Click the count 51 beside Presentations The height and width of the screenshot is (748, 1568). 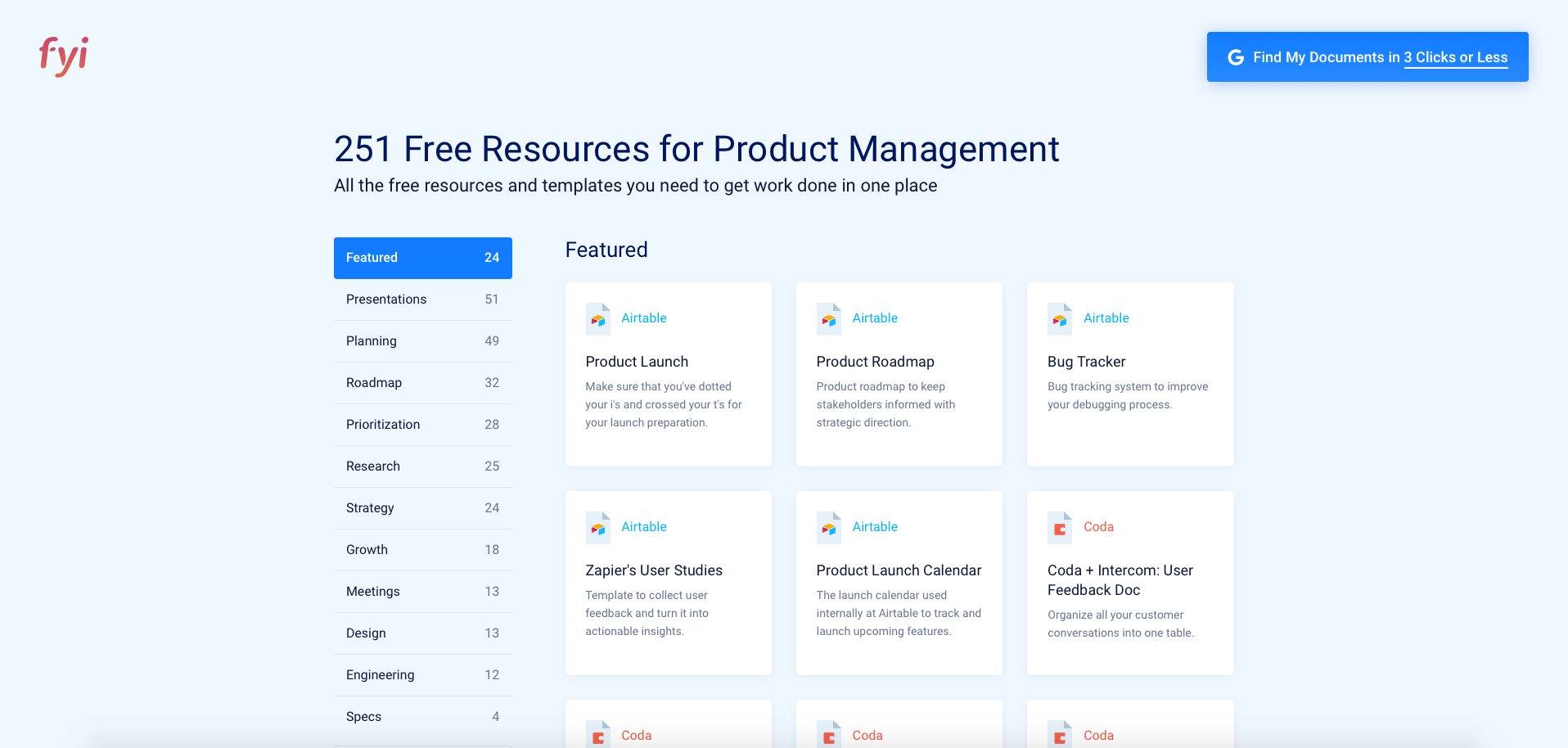pos(492,300)
